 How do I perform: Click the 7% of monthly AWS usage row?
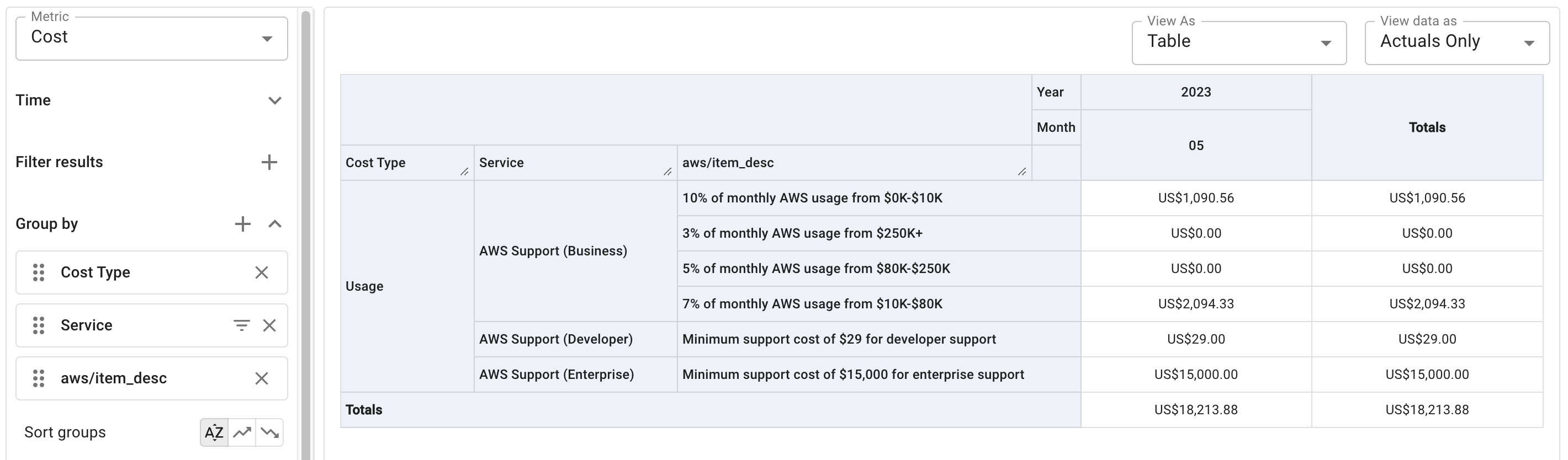(x=879, y=303)
